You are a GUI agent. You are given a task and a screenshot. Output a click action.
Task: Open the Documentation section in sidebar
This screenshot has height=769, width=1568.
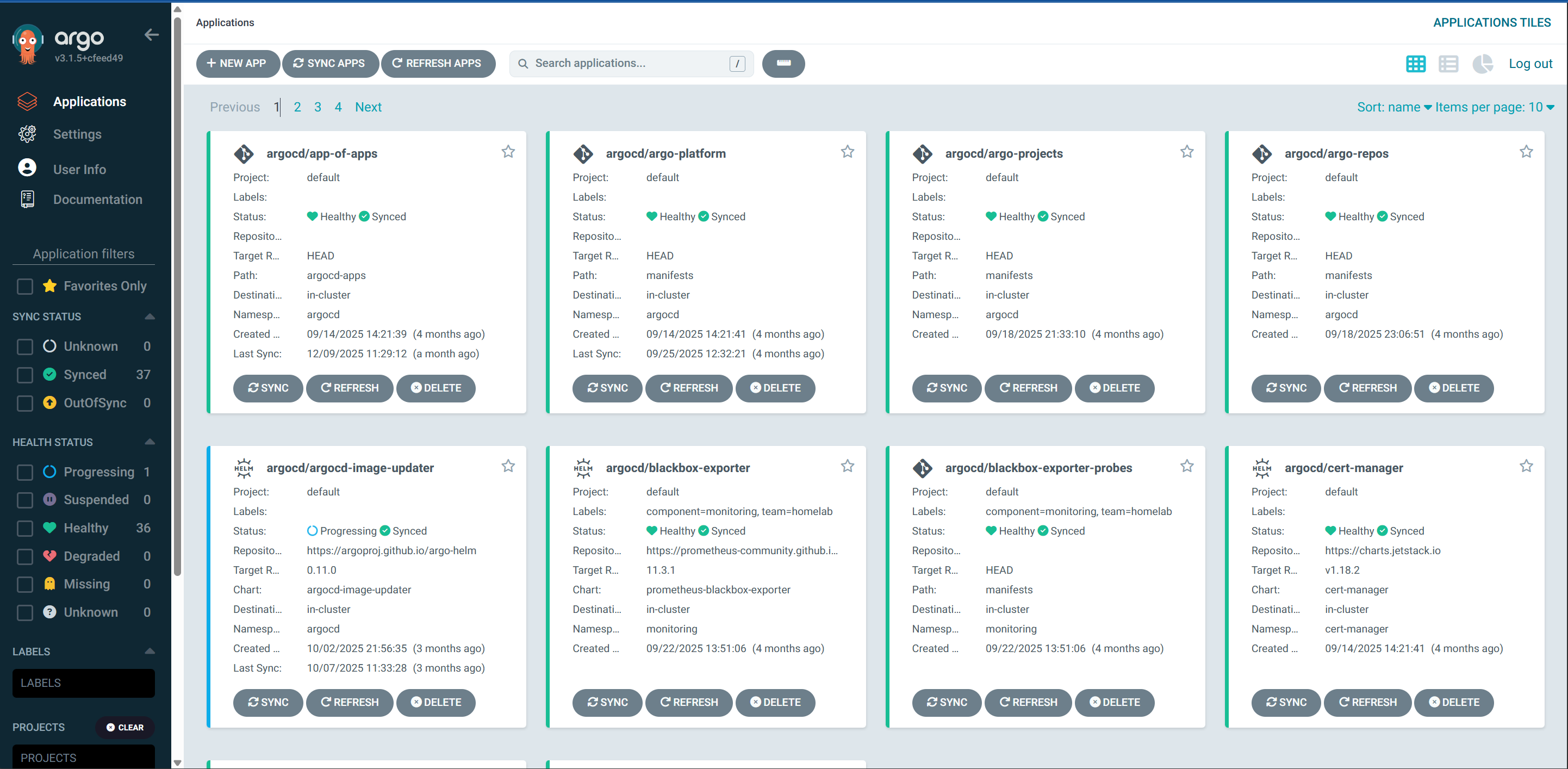97,199
